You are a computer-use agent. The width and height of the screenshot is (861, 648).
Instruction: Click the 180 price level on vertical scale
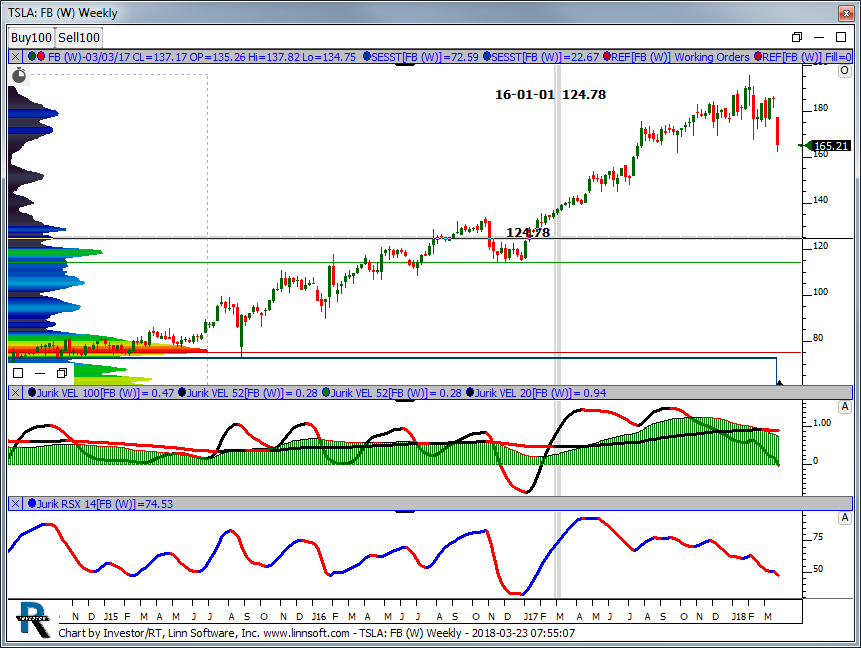[x=820, y=108]
